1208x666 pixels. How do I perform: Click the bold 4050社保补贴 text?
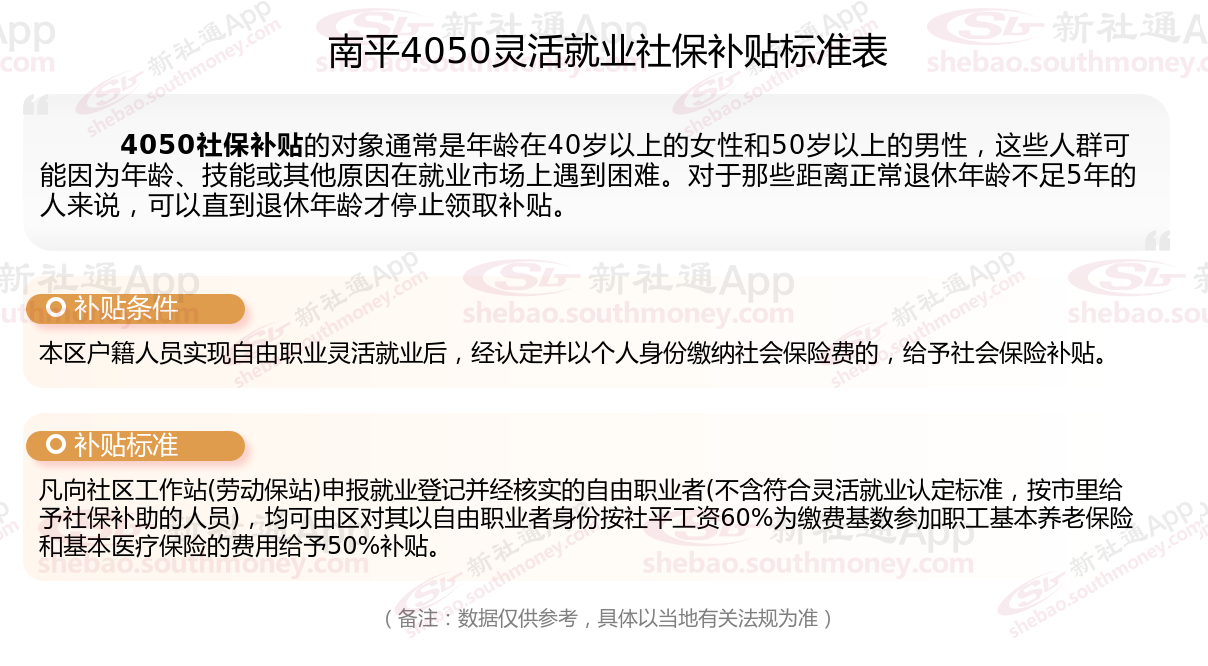pos(211,145)
